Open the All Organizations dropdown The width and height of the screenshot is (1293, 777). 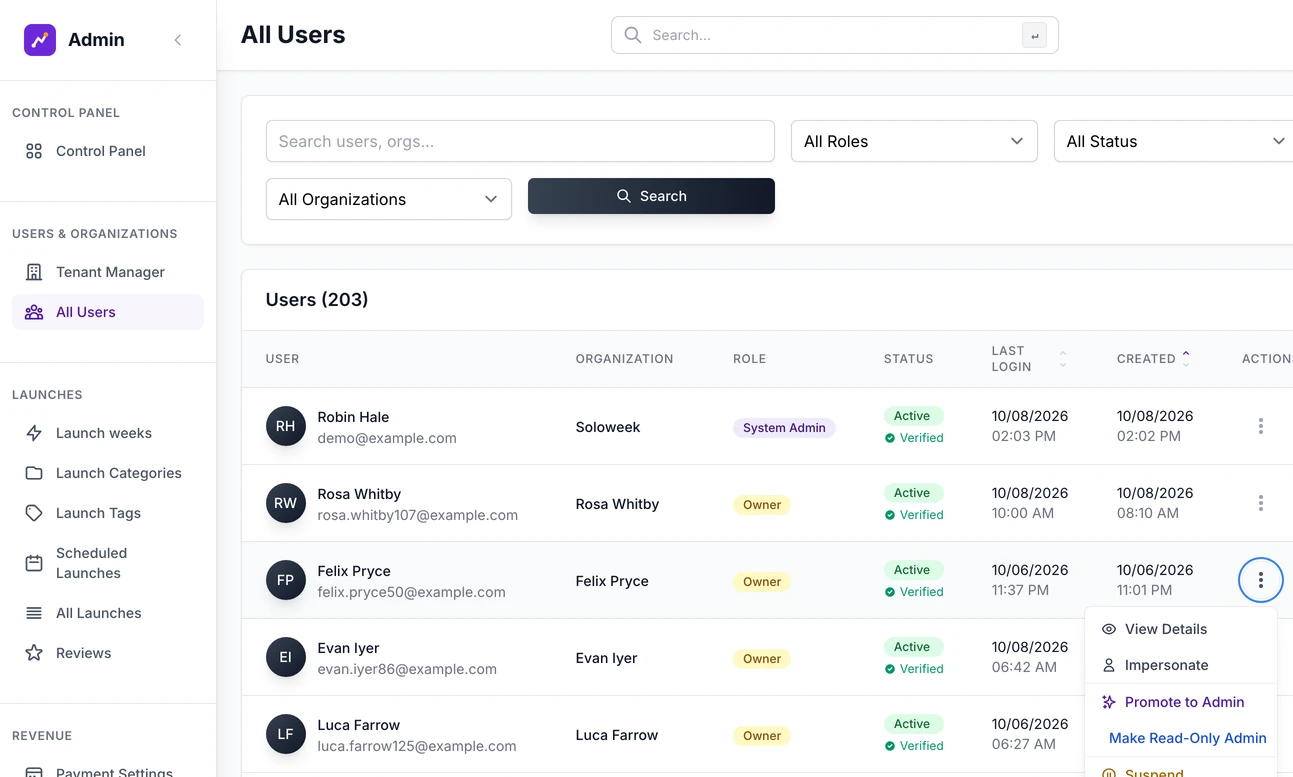pyautogui.click(x=389, y=199)
